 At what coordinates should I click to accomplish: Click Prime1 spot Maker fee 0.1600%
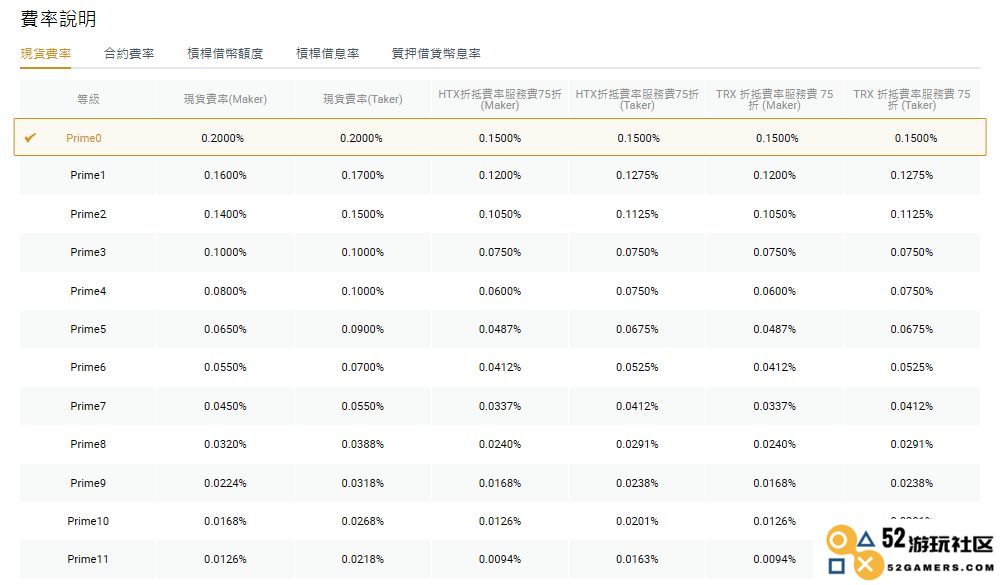click(225, 175)
